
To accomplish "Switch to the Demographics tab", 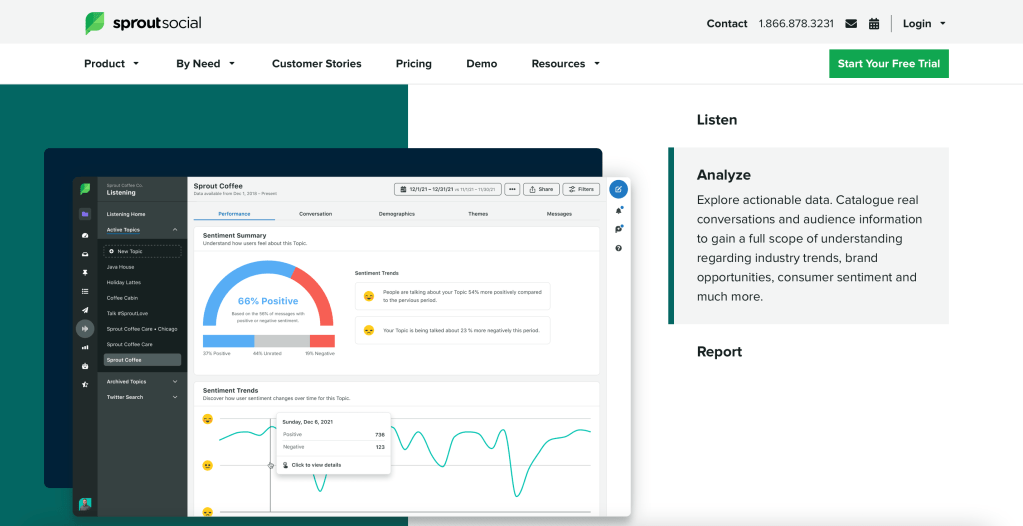I will coord(396,214).
